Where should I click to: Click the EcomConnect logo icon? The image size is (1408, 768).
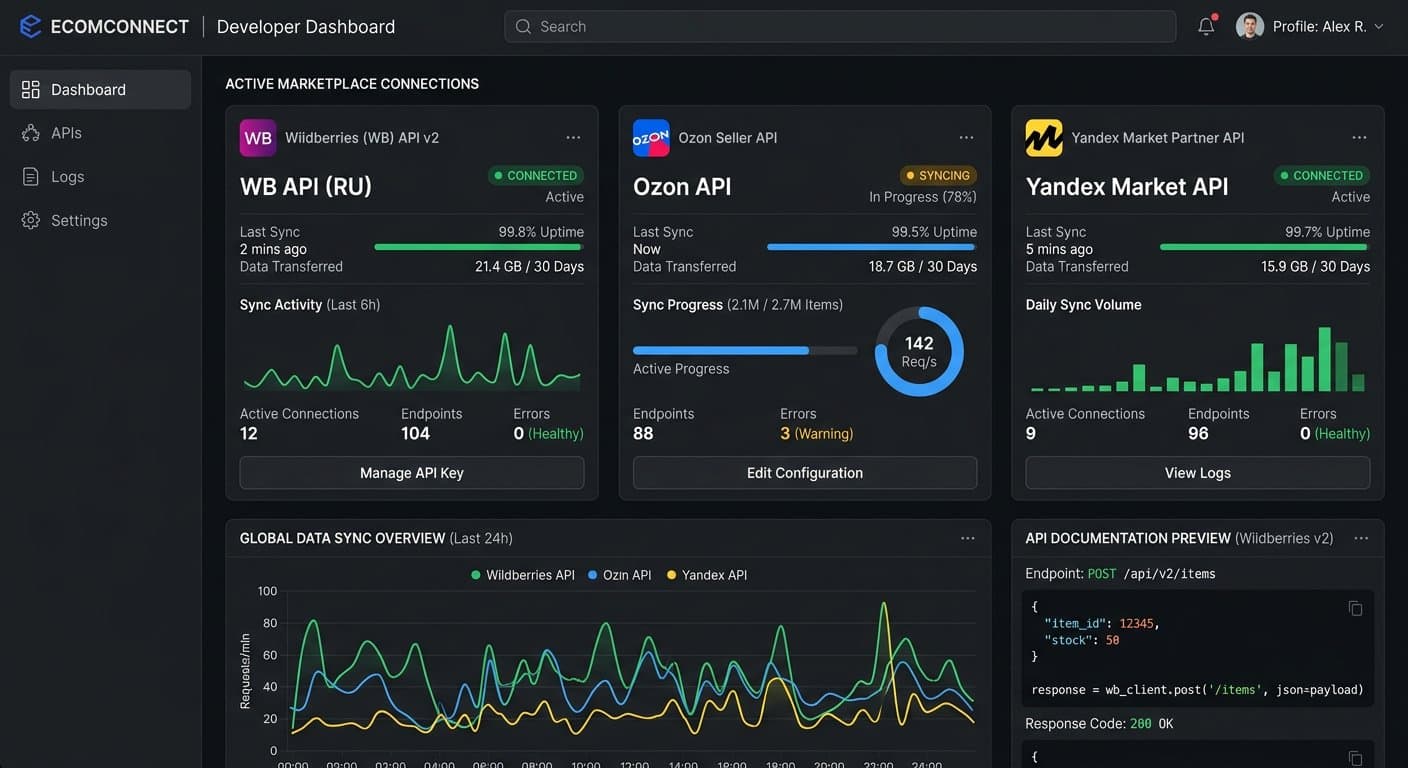31,26
